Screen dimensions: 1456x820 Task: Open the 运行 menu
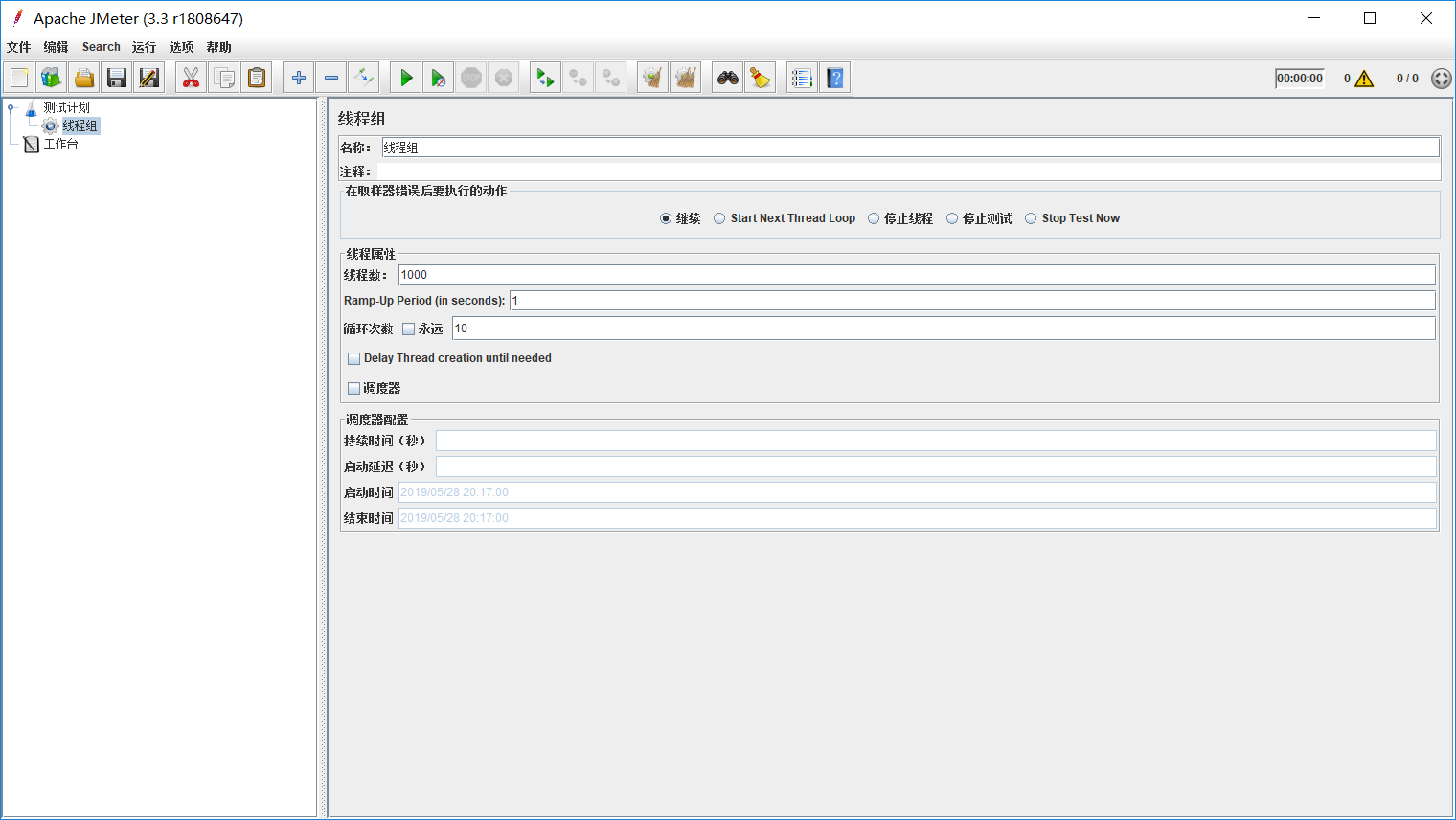tap(144, 46)
